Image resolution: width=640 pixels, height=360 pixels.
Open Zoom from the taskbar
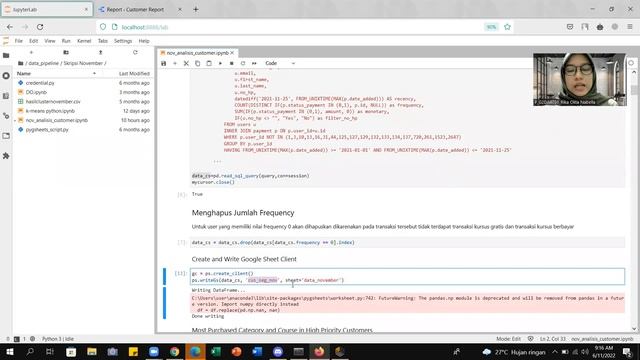[154, 351]
